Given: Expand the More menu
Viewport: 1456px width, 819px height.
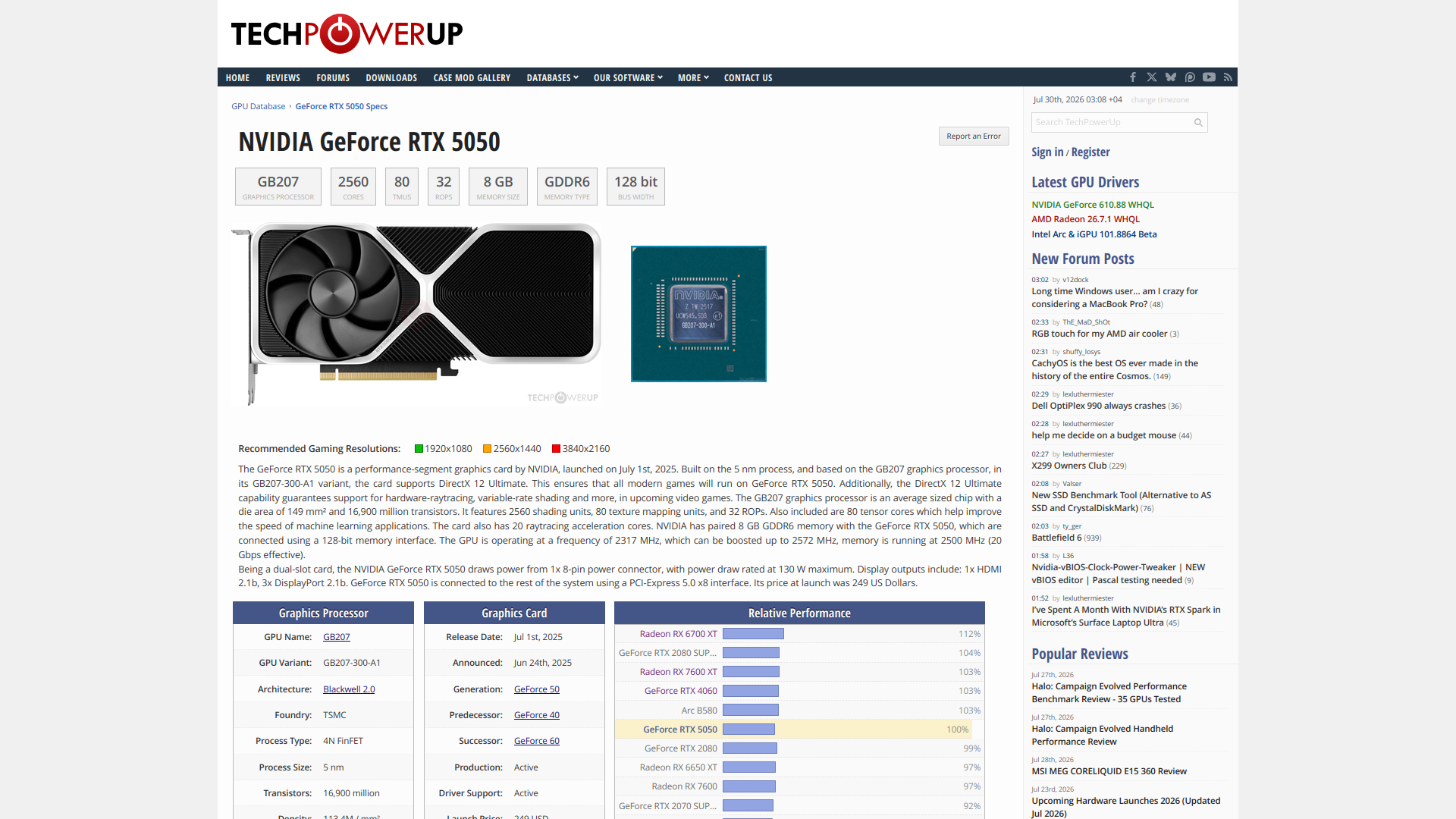Looking at the screenshot, I should [x=693, y=77].
